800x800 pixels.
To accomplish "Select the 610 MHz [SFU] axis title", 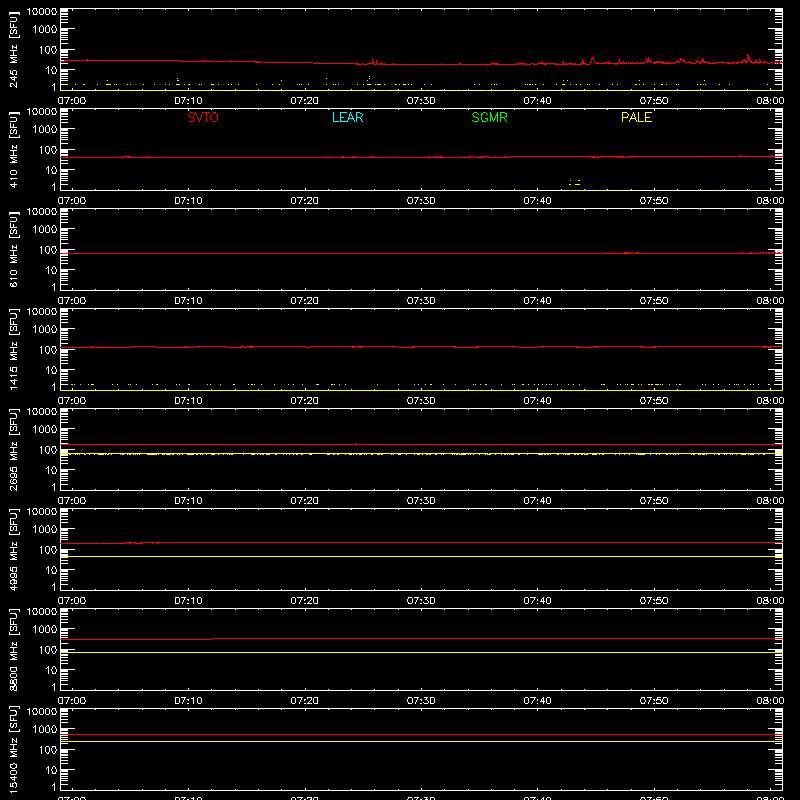I will (x=13, y=250).
